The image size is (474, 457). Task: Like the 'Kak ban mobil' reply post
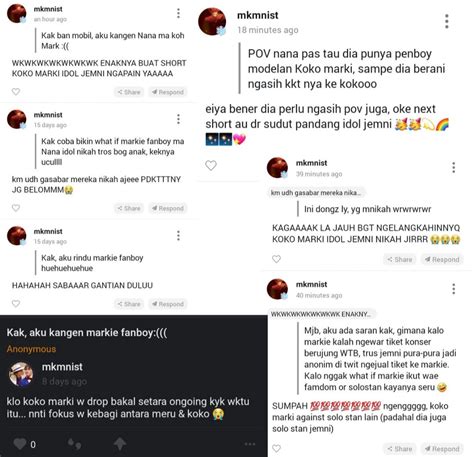pyautogui.click(x=16, y=91)
